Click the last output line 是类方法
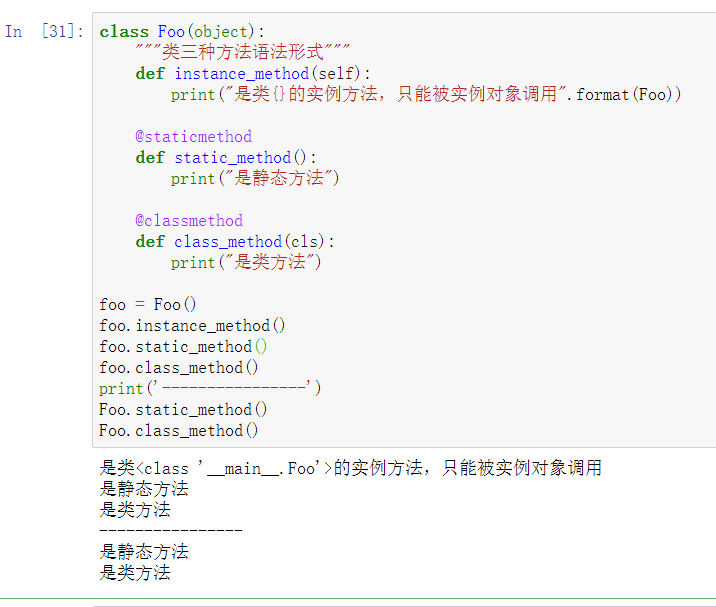 135,573
